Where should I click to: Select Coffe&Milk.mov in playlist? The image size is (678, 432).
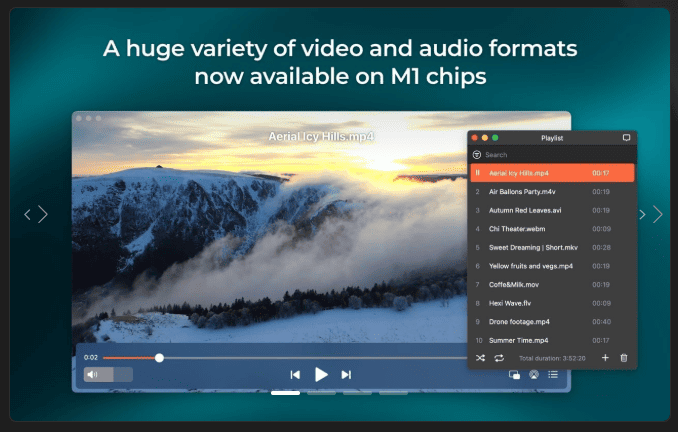click(552, 285)
